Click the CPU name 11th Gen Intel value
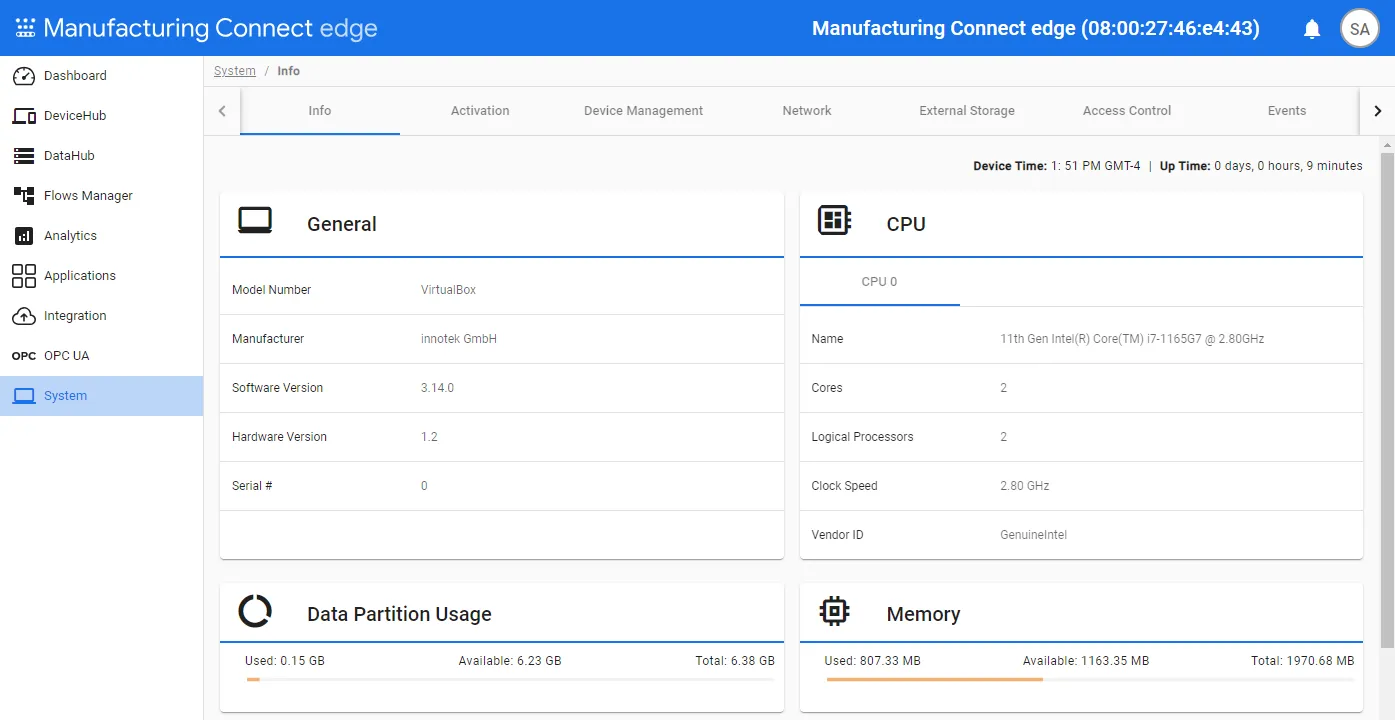Image resolution: width=1395 pixels, height=720 pixels. 1132,339
